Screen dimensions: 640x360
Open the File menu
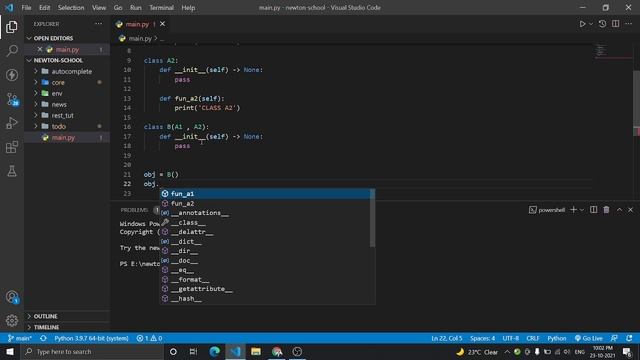(x=26, y=8)
